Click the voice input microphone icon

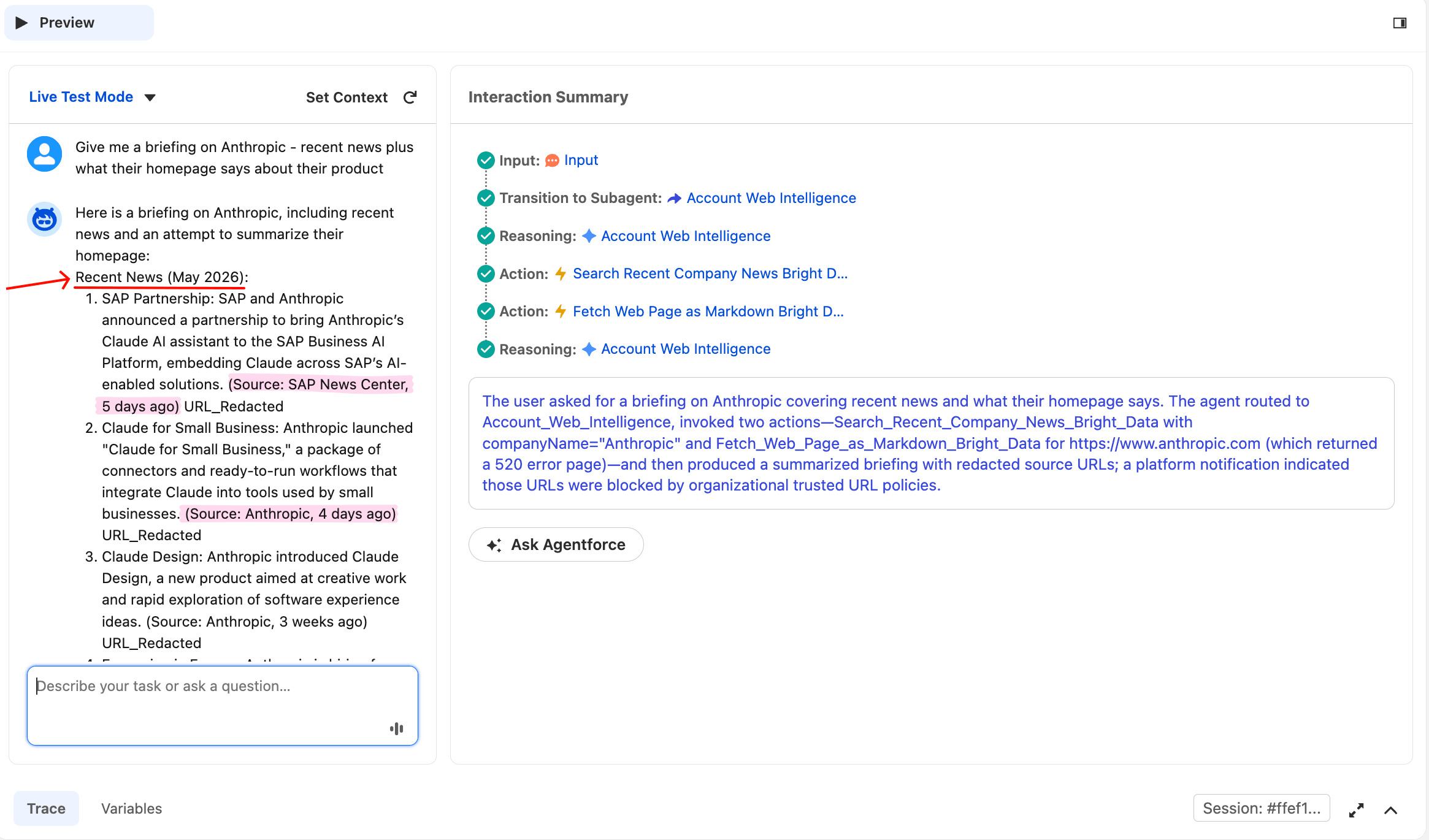[397, 728]
